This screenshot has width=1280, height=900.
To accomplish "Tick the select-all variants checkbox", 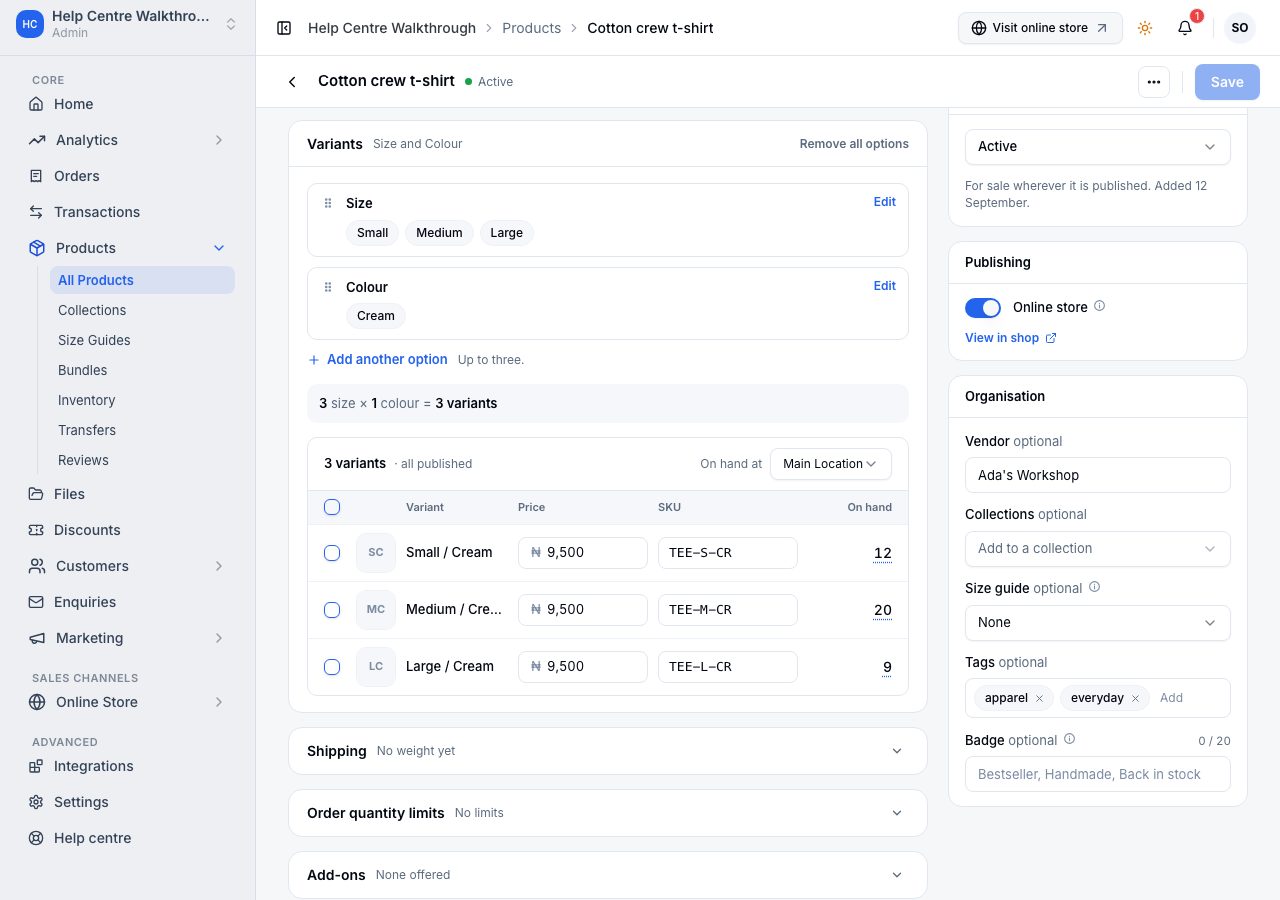I will tap(332, 507).
